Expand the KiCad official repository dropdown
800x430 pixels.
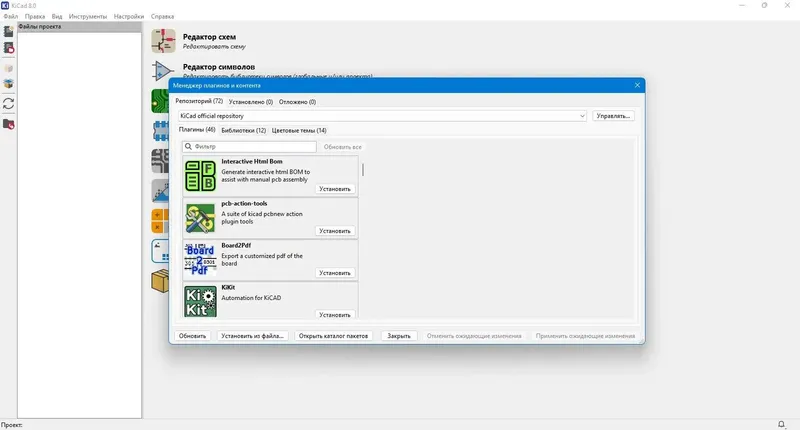coord(582,116)
